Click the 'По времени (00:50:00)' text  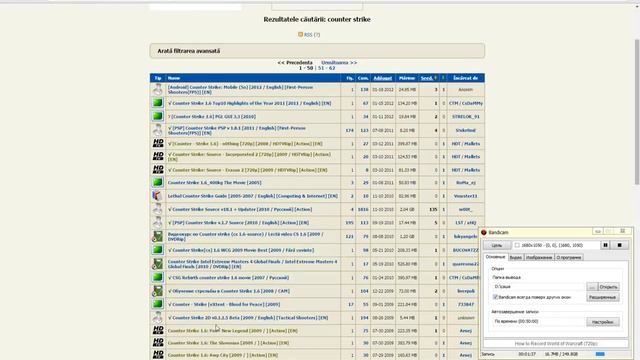click(516, 322)
